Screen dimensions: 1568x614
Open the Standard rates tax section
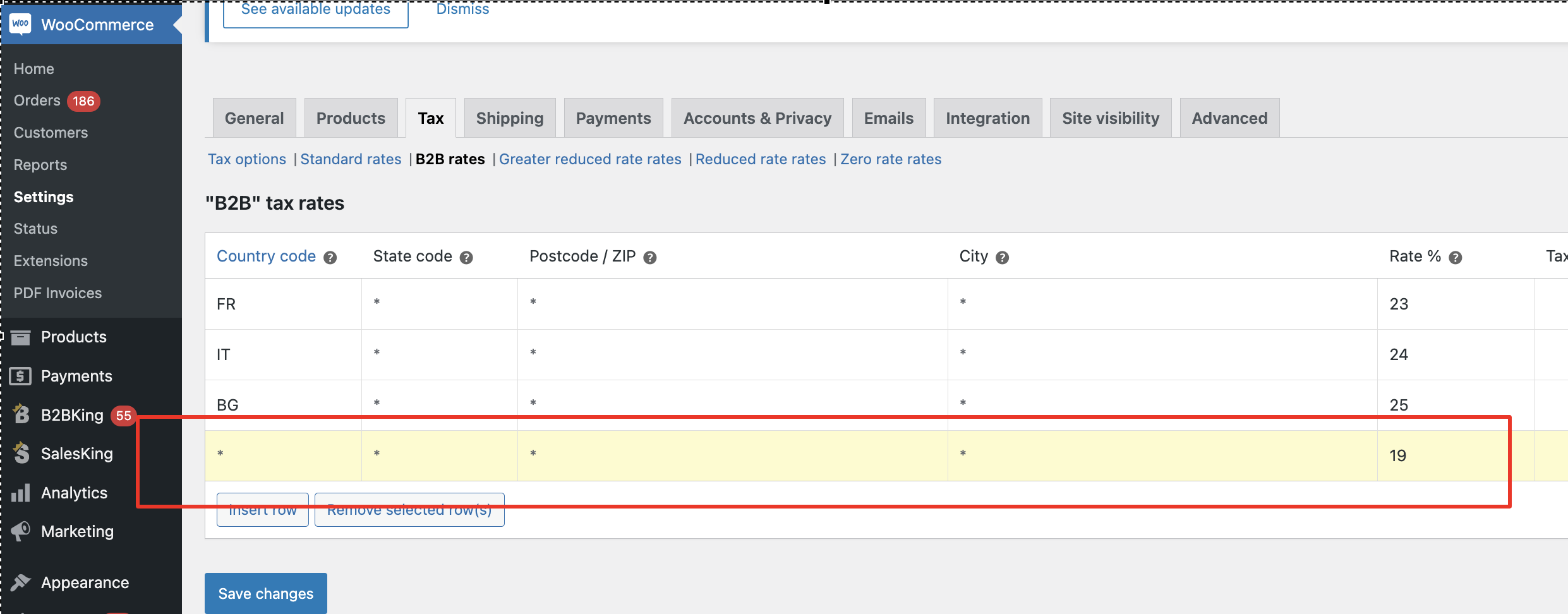click(351, 159)
